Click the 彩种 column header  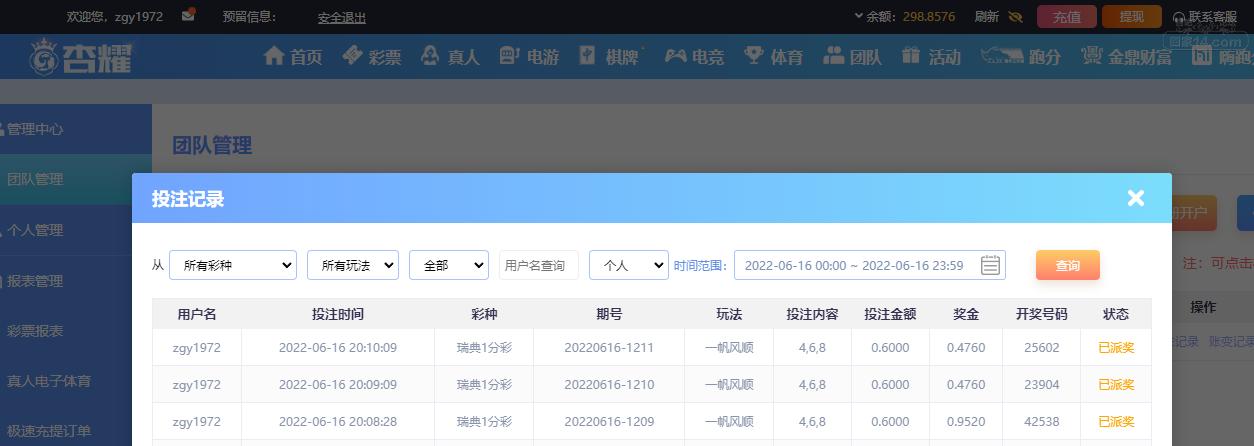pos(484,314)
